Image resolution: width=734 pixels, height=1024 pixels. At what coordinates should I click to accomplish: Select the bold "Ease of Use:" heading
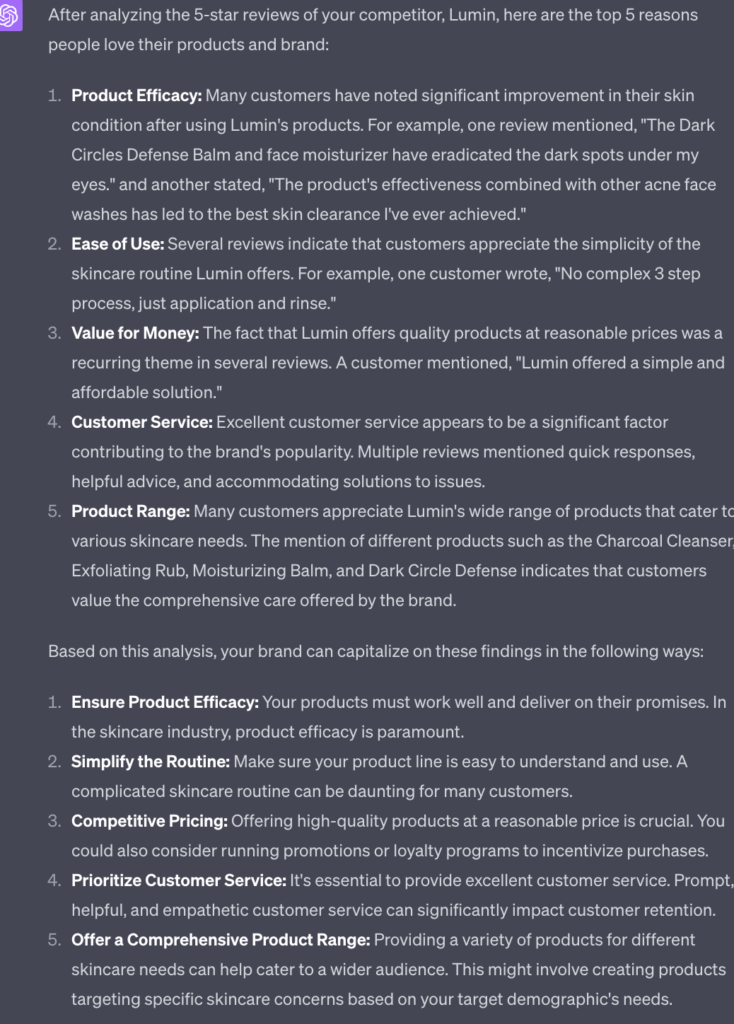click(118, 244)
